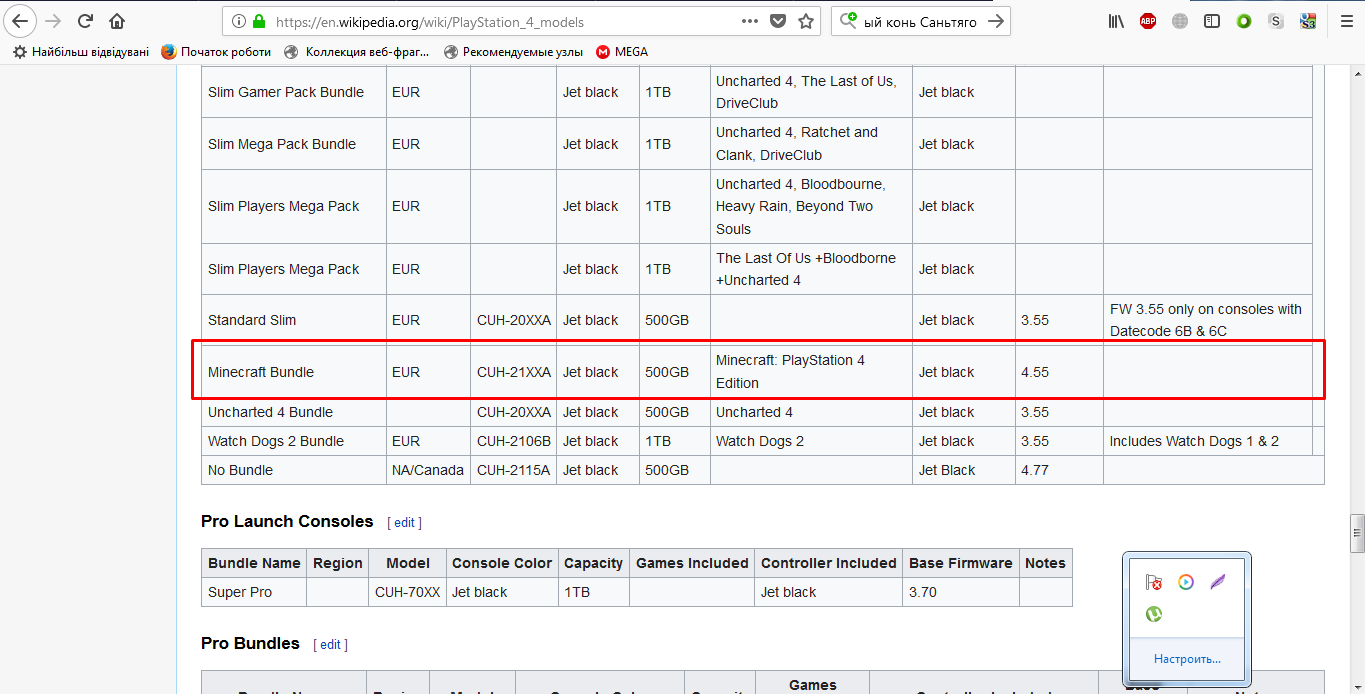Reload the current Wikipedia page

[x=85, y=21]
